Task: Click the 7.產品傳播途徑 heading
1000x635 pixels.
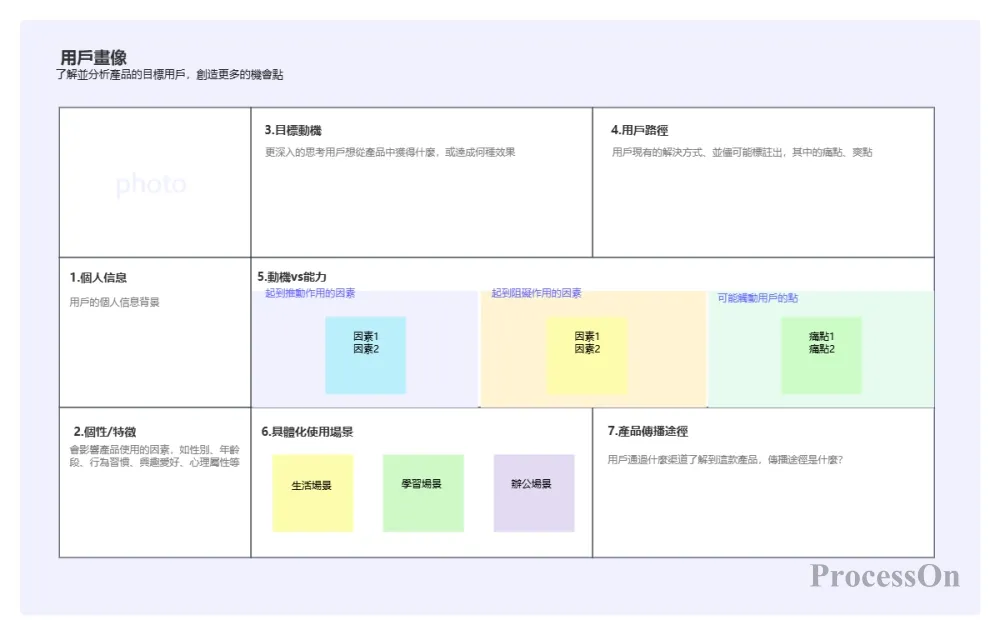Action: (647, 431)
